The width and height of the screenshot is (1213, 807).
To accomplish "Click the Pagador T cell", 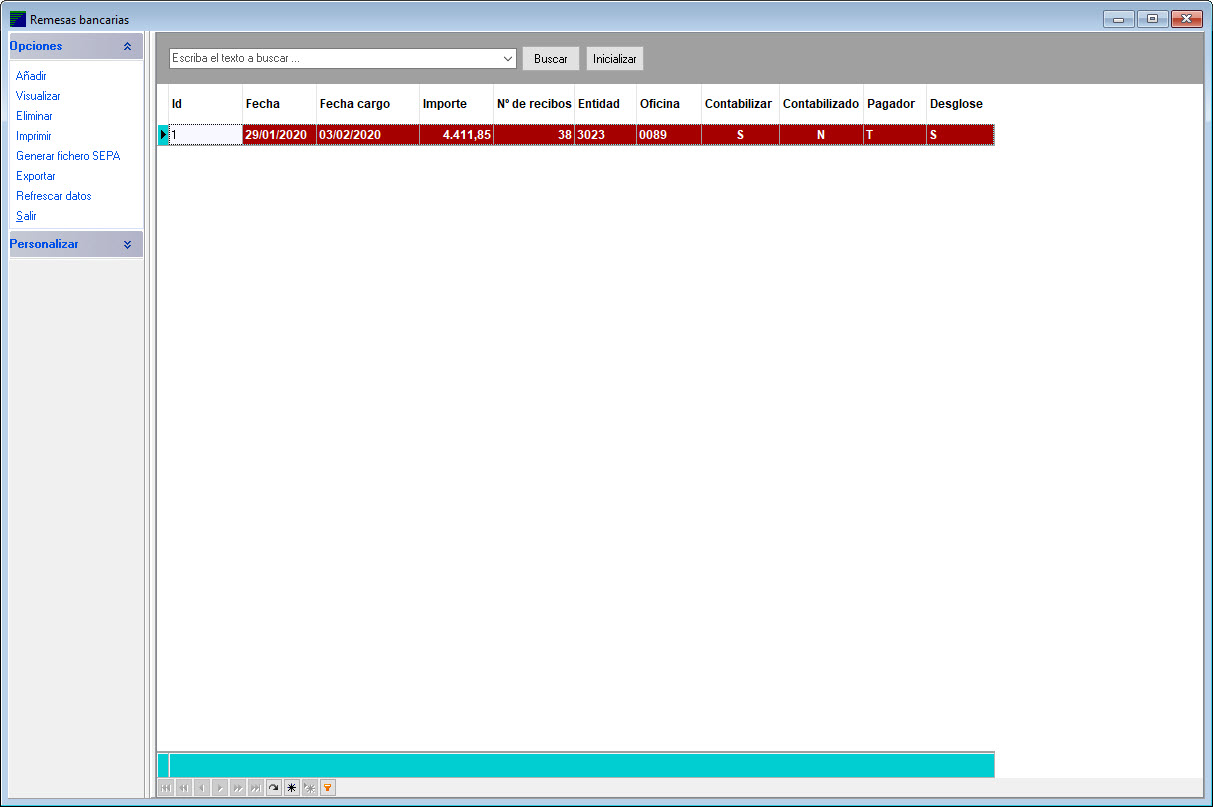I will click(895, 135).
